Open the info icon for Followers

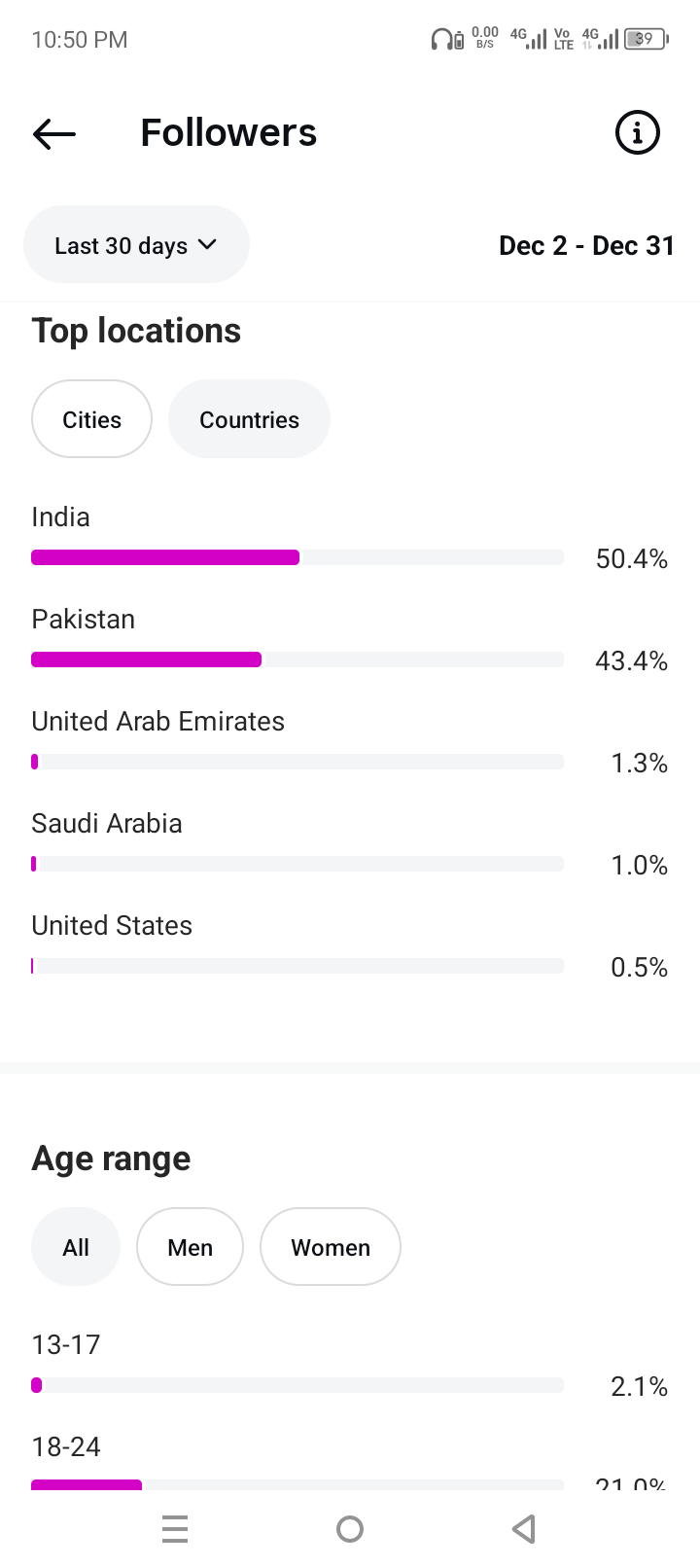638,132
